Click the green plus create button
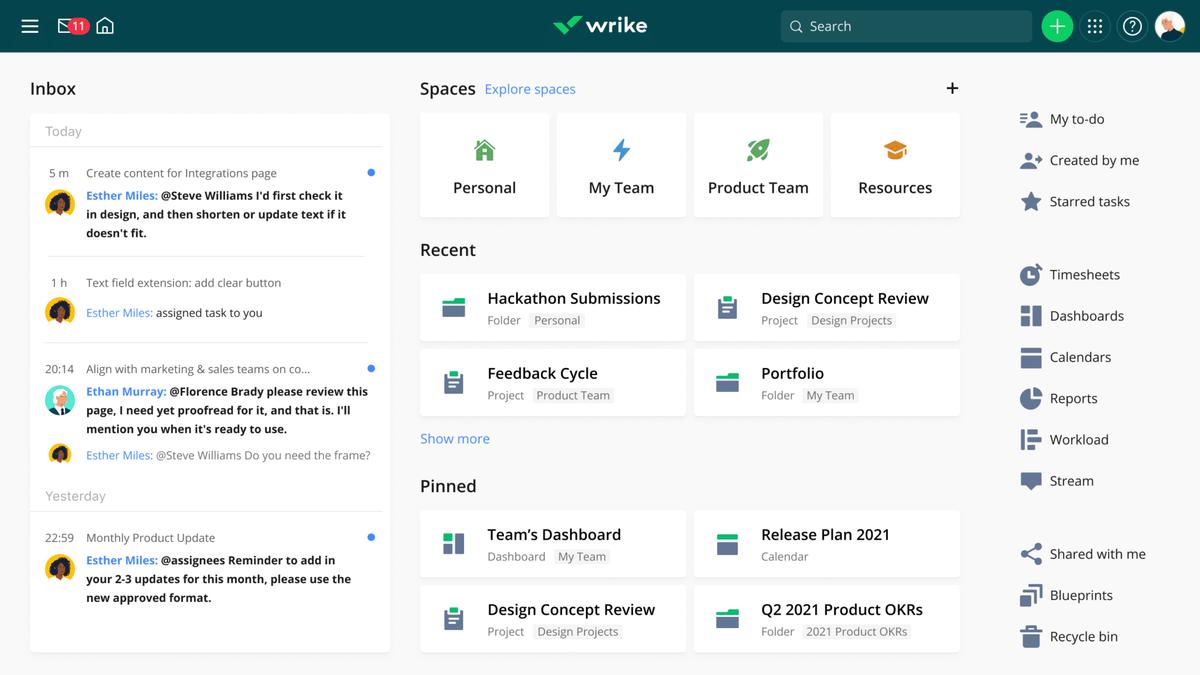Screen dimensions: 1200x675 coord(1056,26)
